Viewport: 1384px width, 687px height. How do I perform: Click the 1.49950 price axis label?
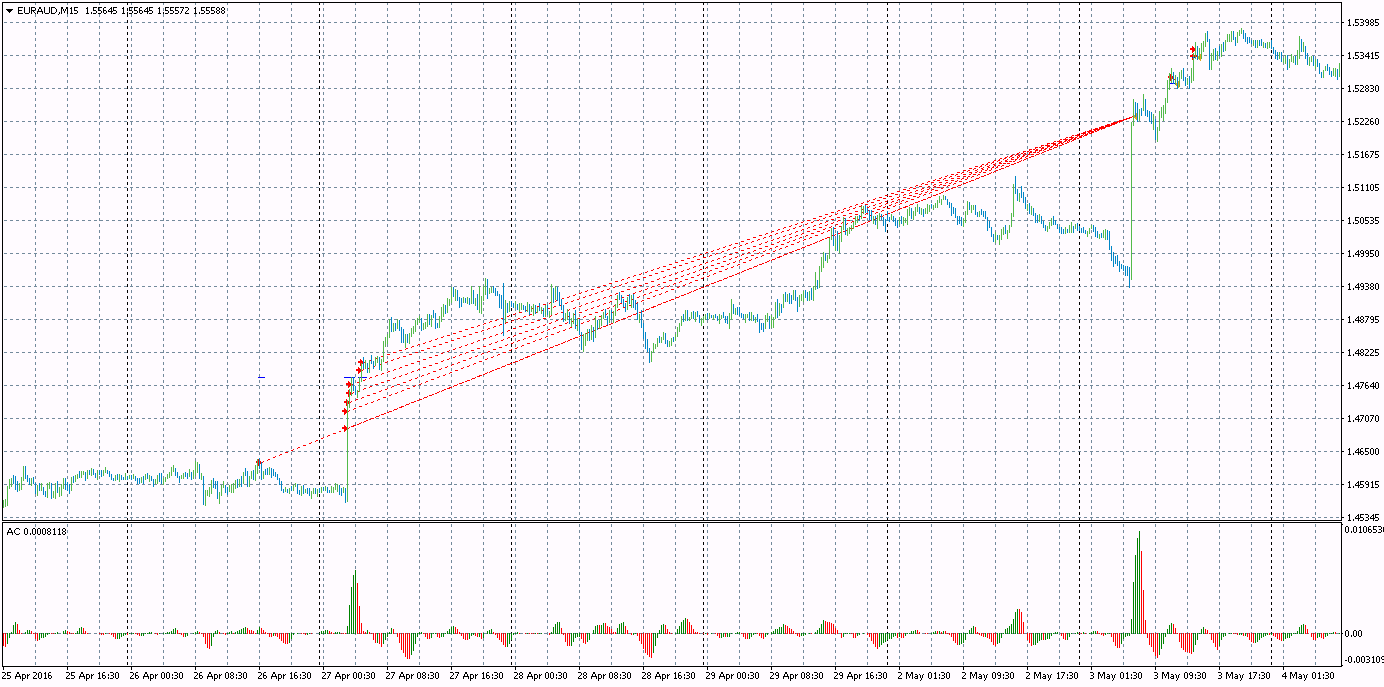1363,254
